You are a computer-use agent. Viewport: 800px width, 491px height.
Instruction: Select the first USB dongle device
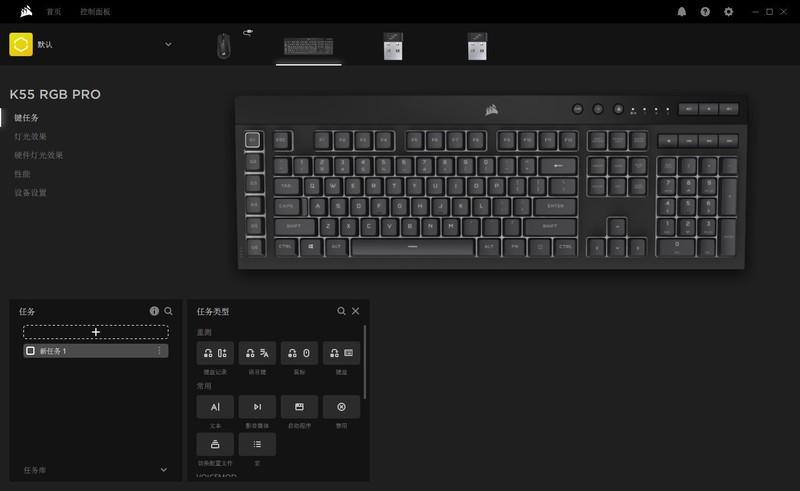click(x=393, y=46)
